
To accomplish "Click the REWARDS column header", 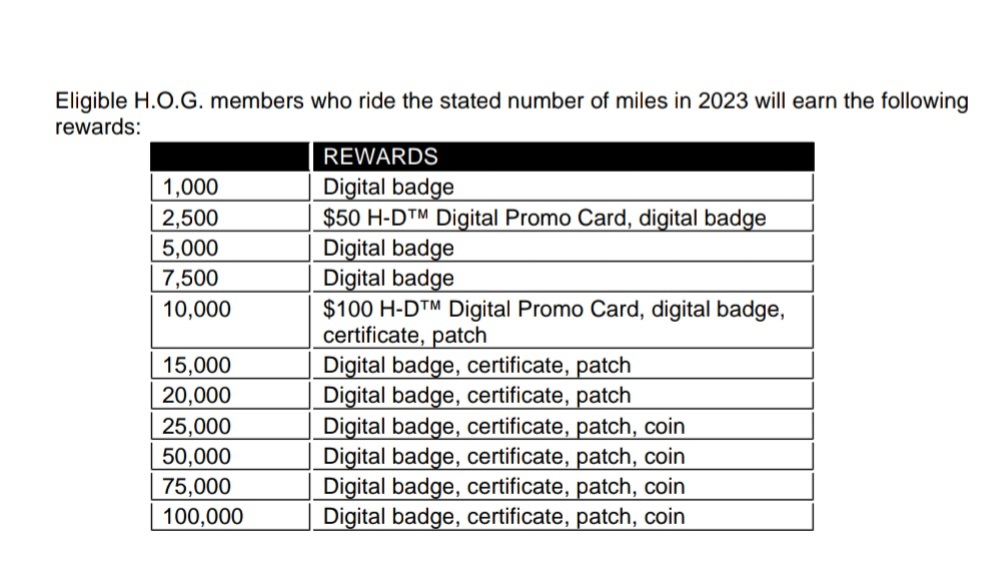I will (564, 156).
